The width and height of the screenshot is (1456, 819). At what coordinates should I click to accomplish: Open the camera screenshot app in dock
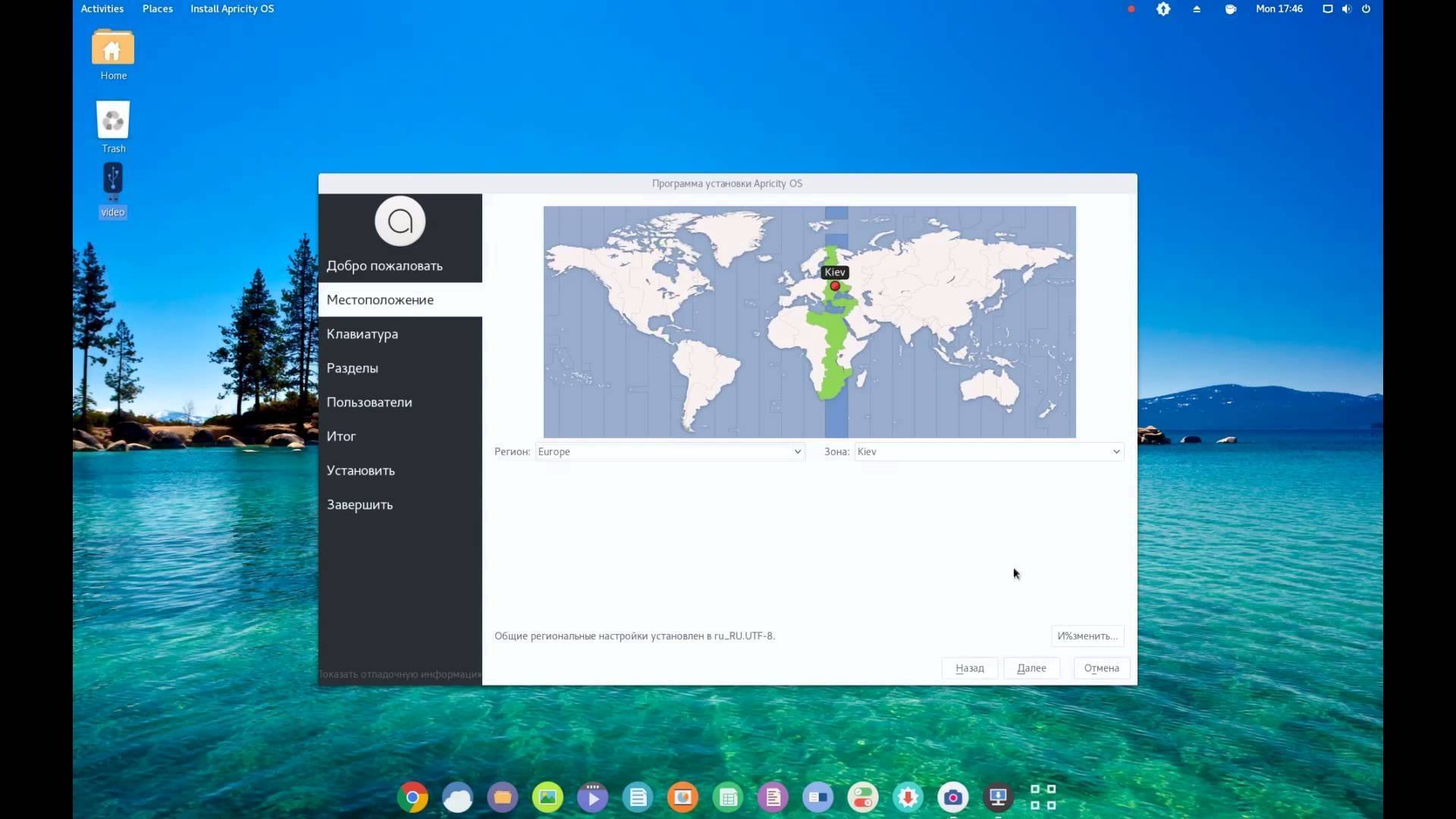[x=953, y=798]
